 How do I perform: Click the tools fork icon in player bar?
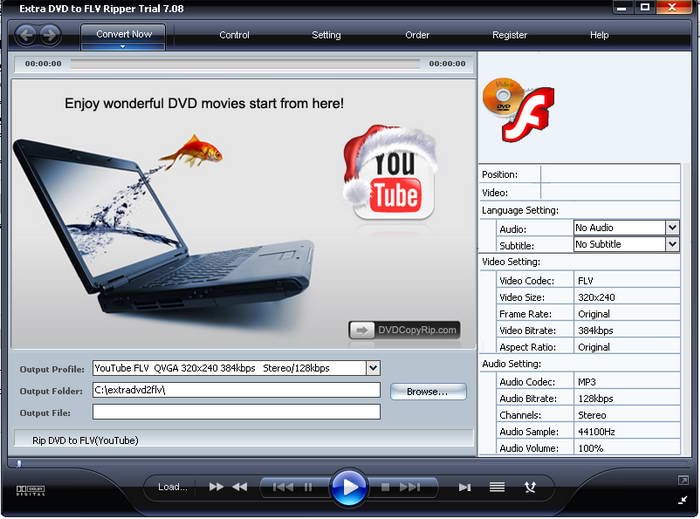530,487
